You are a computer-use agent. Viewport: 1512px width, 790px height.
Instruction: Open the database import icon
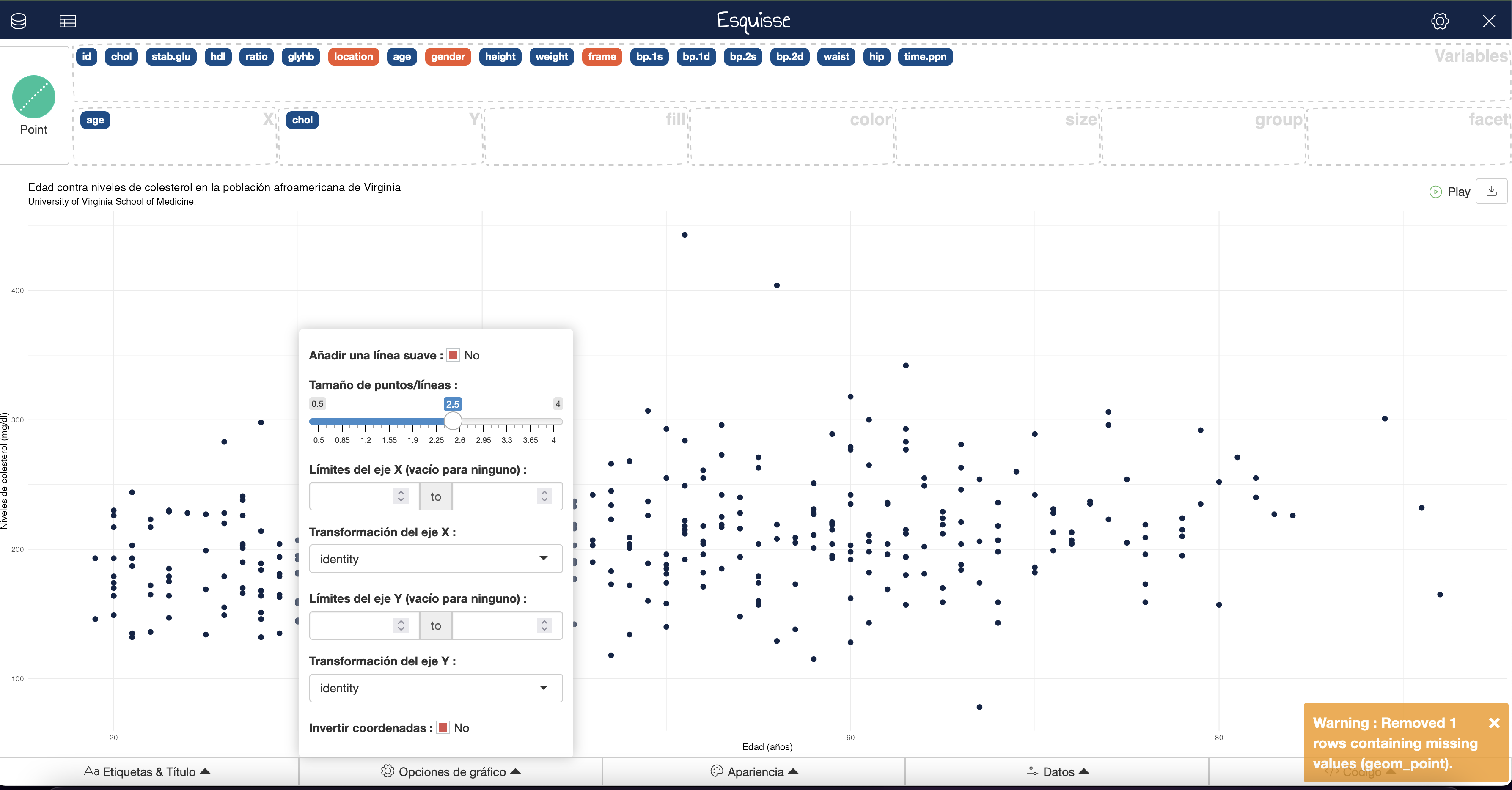(19, 22)
